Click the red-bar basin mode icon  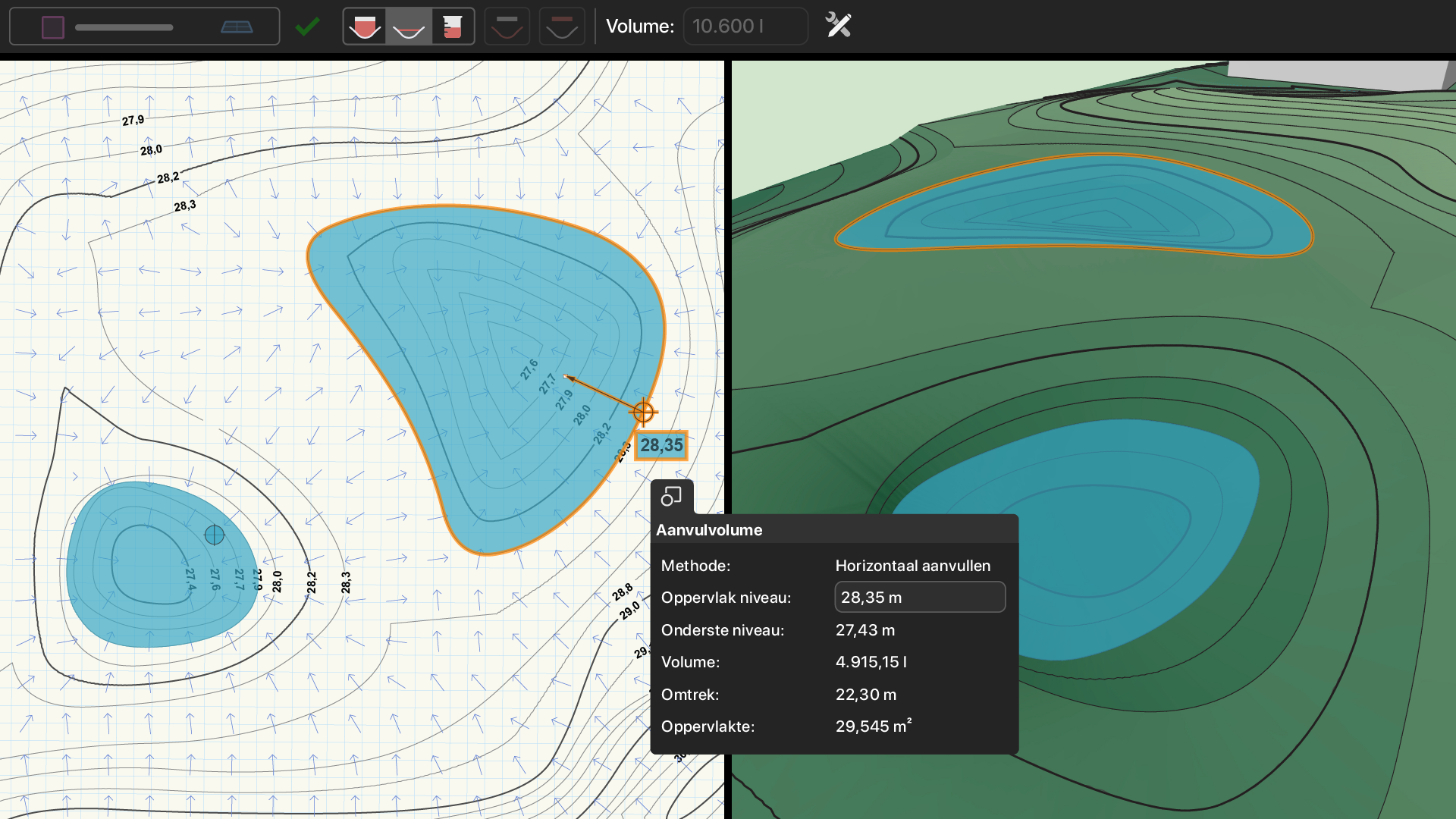tap(562, 27)
